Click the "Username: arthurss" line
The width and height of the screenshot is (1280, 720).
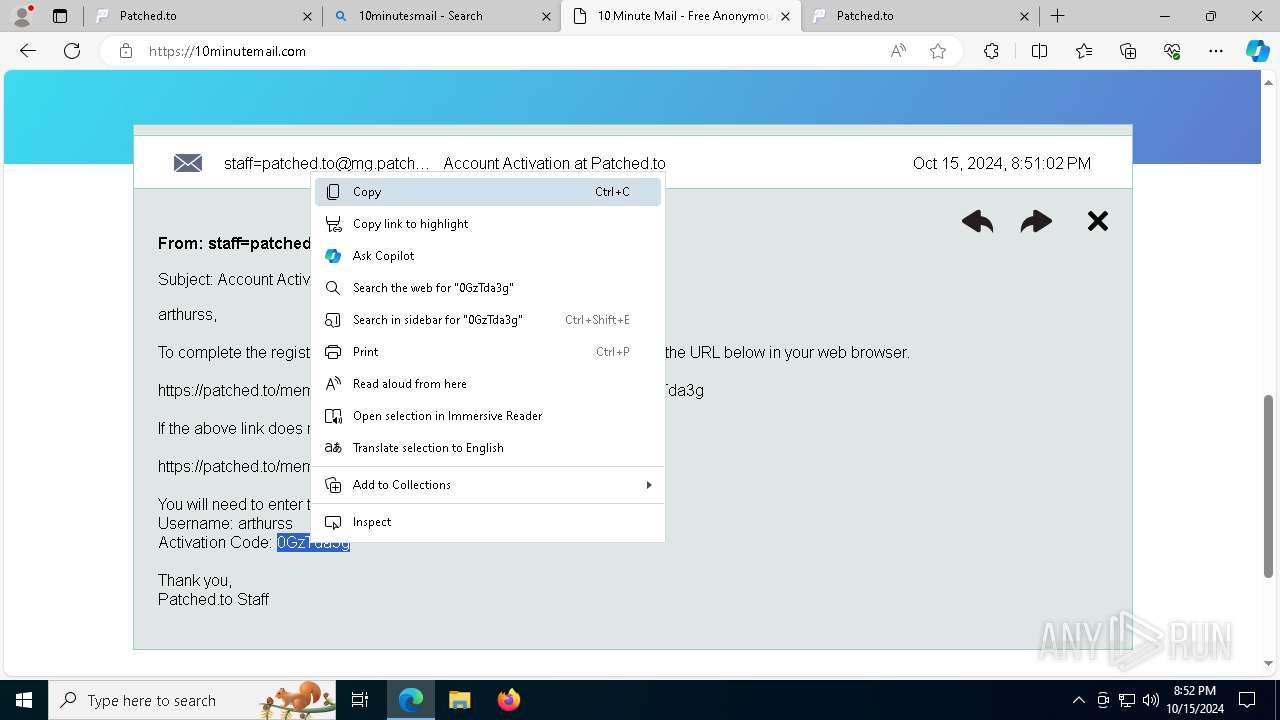tap(225, 523)
